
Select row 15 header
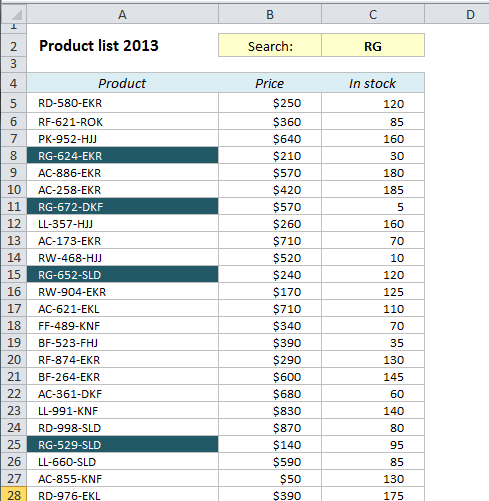14,274
